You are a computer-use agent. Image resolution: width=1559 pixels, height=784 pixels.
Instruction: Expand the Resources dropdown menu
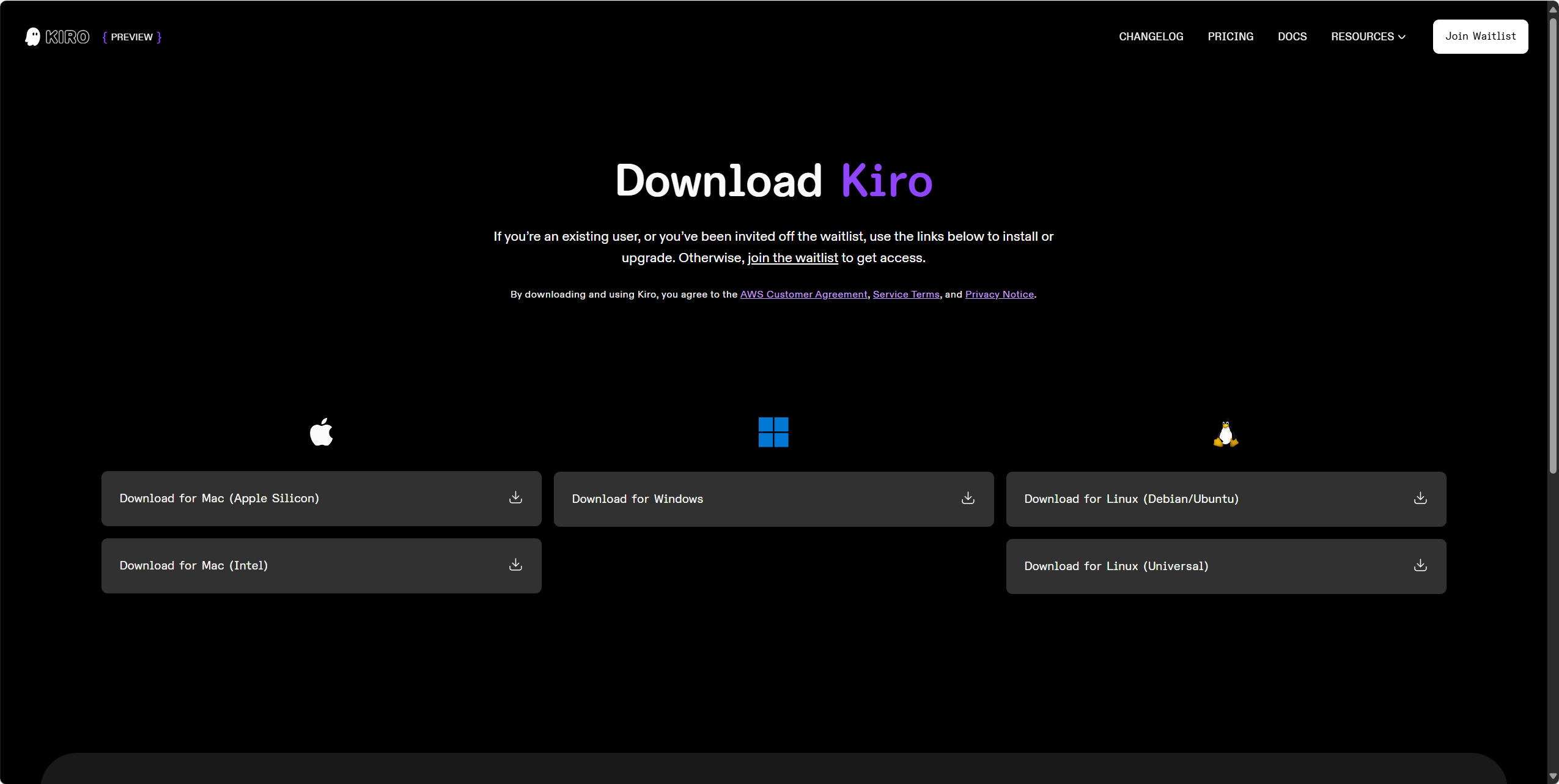[x=1368, y=37]
